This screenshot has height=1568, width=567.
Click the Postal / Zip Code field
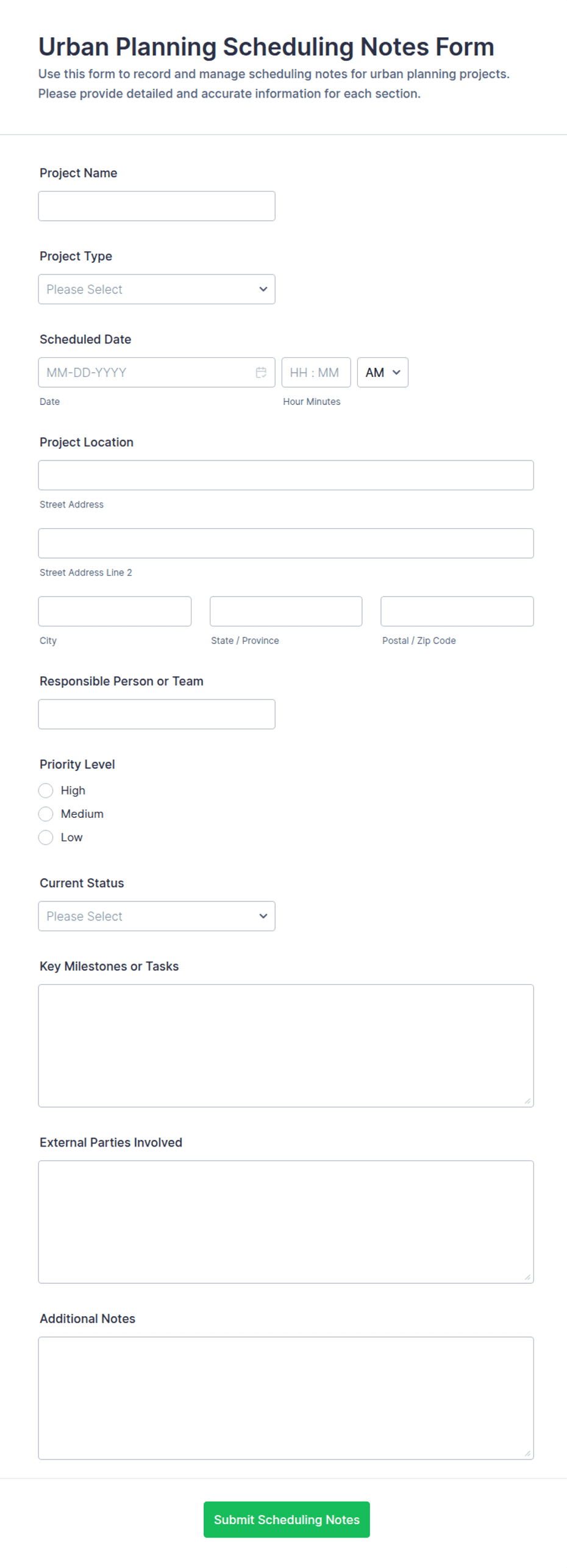click(457, 611)
